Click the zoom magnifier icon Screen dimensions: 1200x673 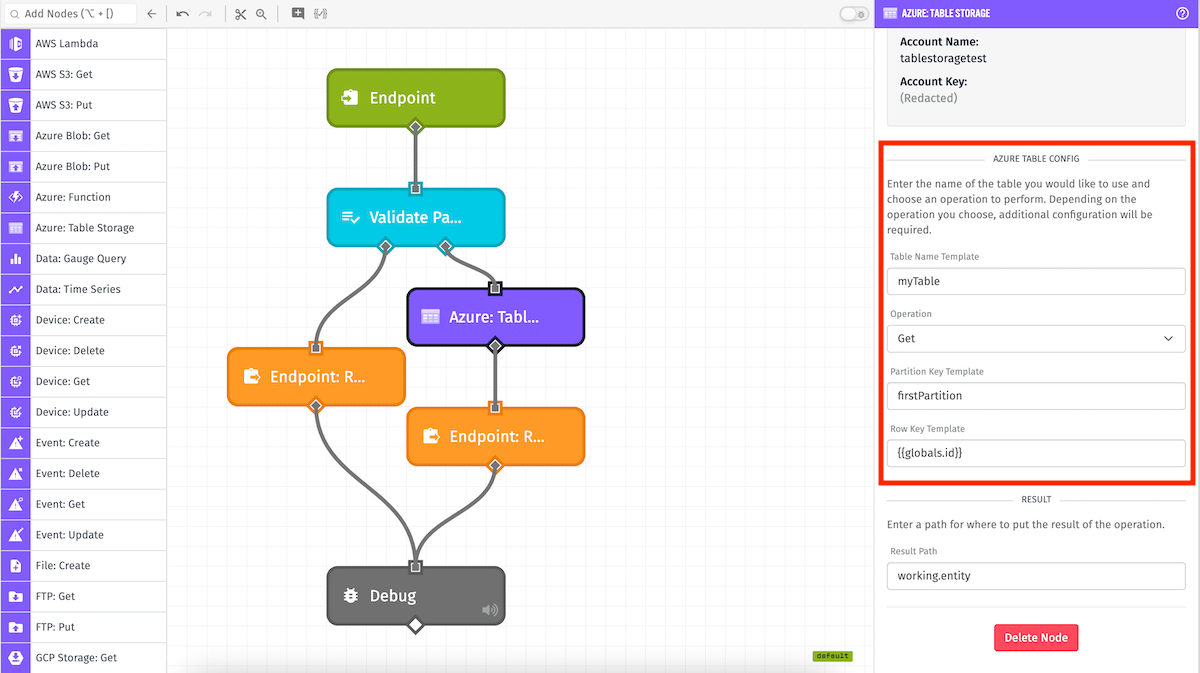pyautogui.click(x=261, y=14)
